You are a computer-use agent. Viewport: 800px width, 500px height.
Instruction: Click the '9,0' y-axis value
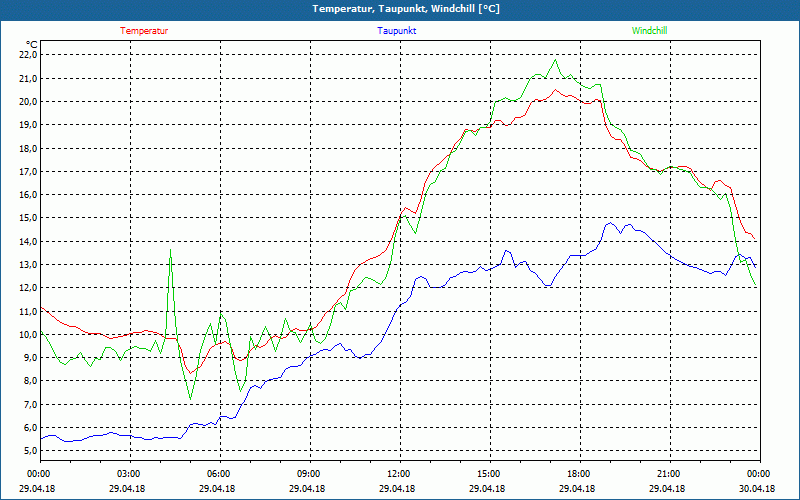[x=30, y=358]
